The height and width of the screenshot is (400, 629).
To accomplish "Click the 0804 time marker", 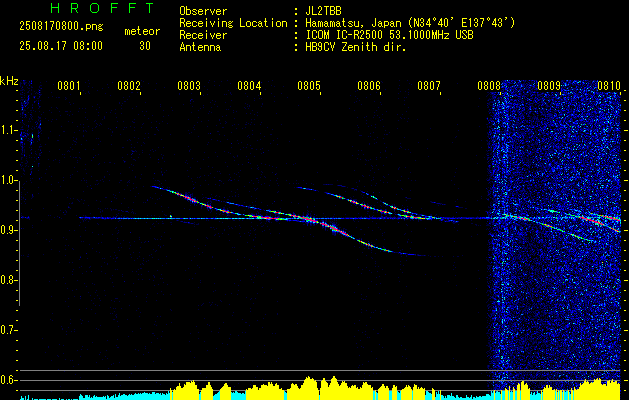I will [x=249, y=85].
